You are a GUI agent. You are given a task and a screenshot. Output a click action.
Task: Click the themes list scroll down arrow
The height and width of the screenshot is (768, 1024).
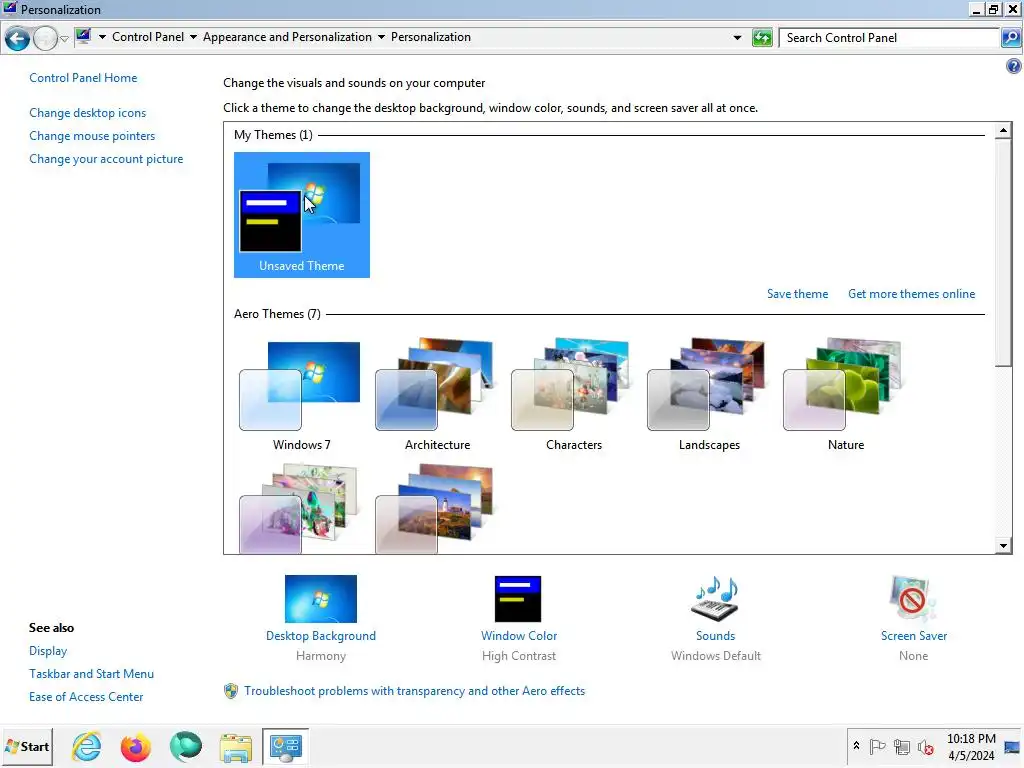1003,546
